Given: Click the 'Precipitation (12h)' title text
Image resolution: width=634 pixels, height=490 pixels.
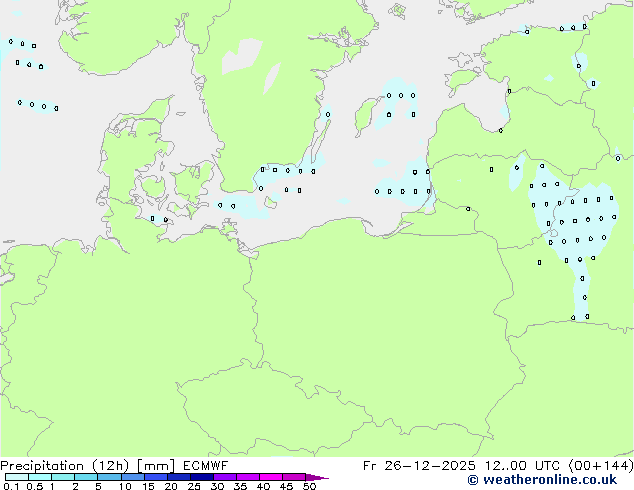Looking at the screenshot, I should point(64,466).
